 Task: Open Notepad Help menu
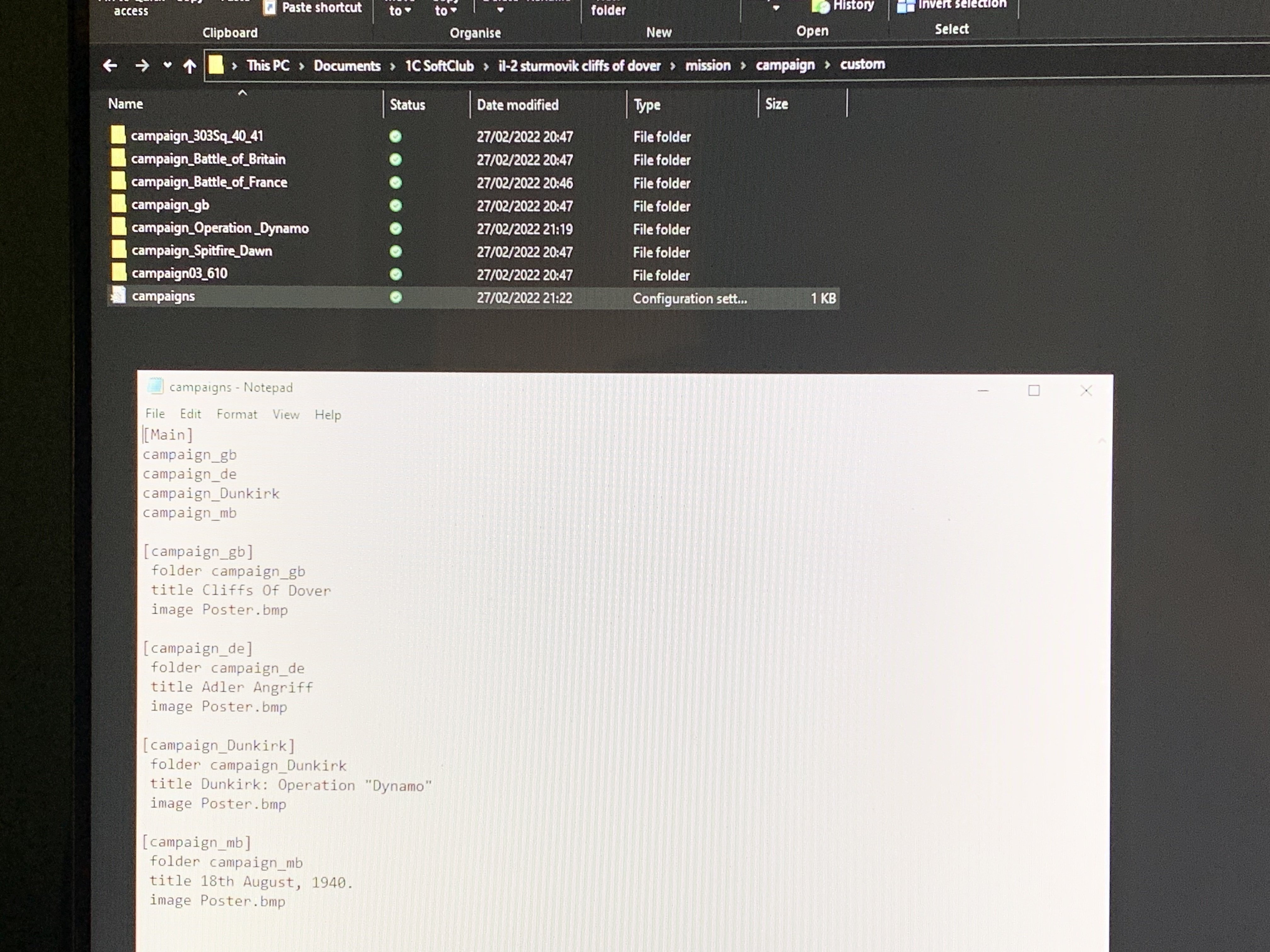coord(328,415)
